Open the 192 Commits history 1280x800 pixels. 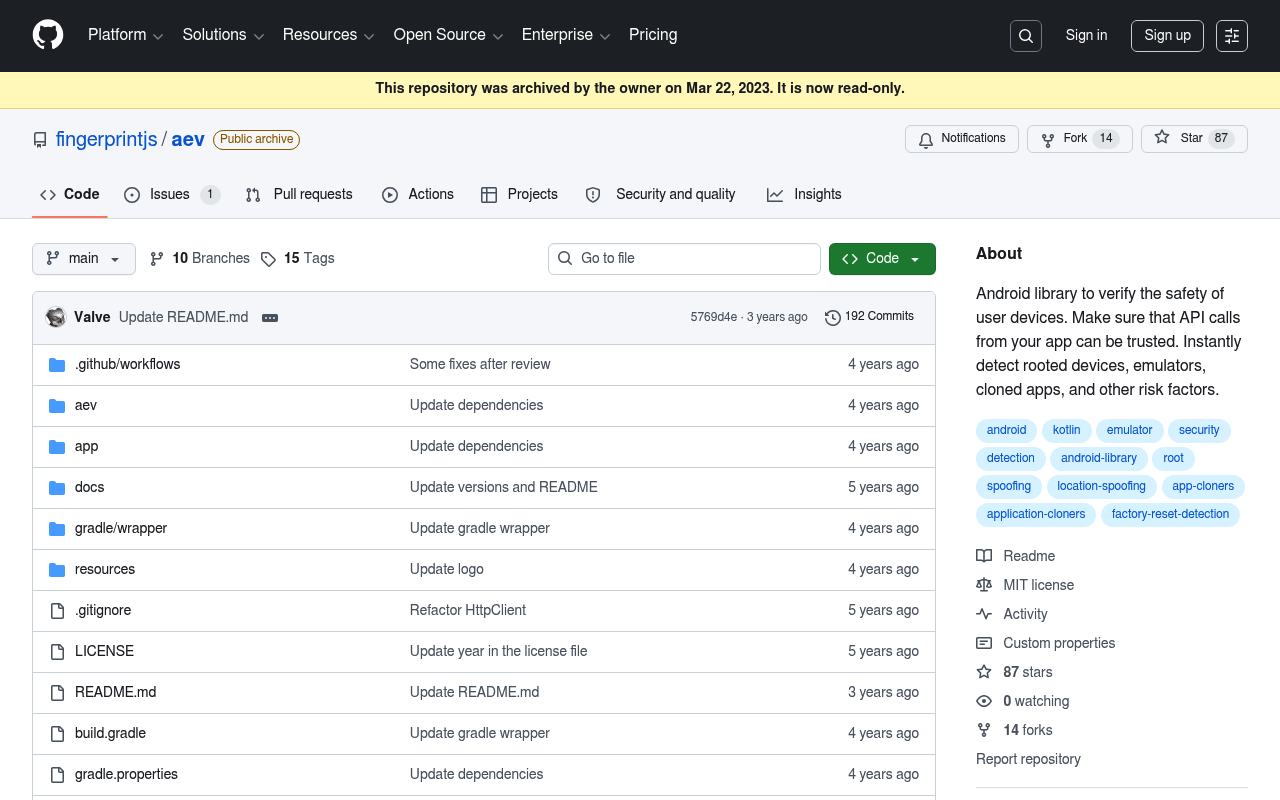point(869,317)
